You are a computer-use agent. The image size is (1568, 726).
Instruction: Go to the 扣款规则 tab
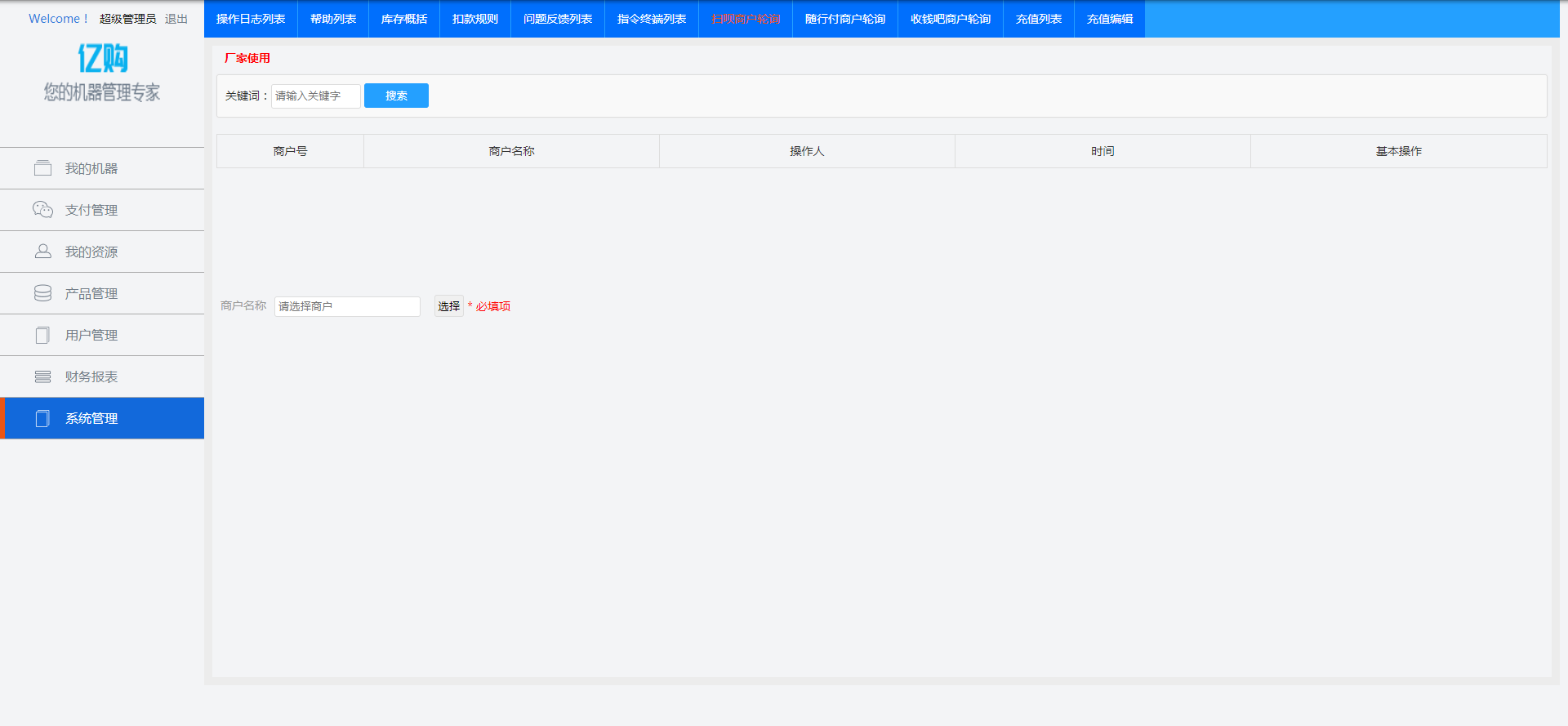tap(475, 19)
